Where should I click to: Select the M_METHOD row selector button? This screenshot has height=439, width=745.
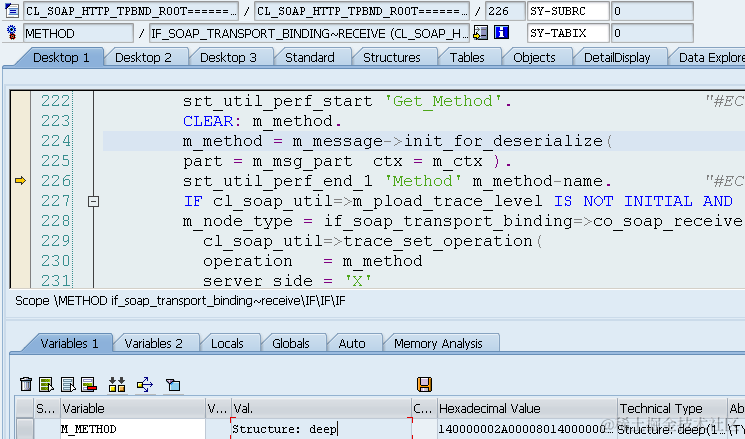point(24,429)
